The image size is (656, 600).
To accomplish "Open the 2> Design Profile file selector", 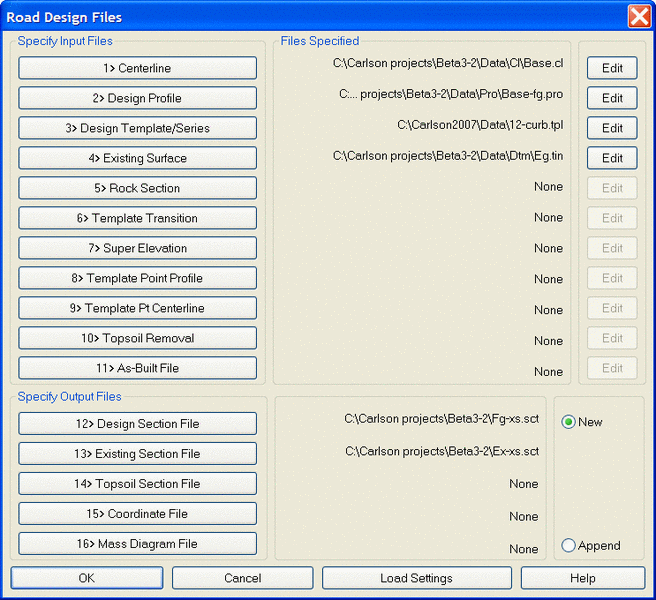I will (137, 98).
